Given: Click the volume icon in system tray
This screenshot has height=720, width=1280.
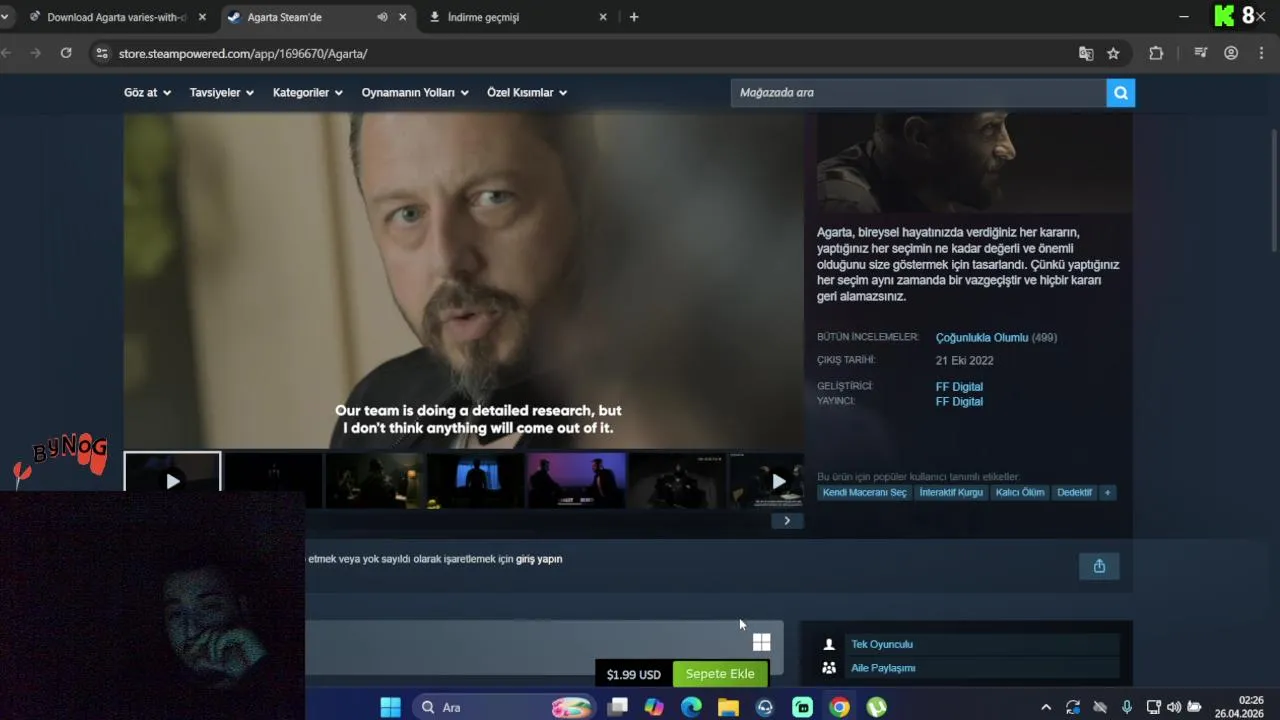Looking at the screenshot, I should click(1174, 707).
